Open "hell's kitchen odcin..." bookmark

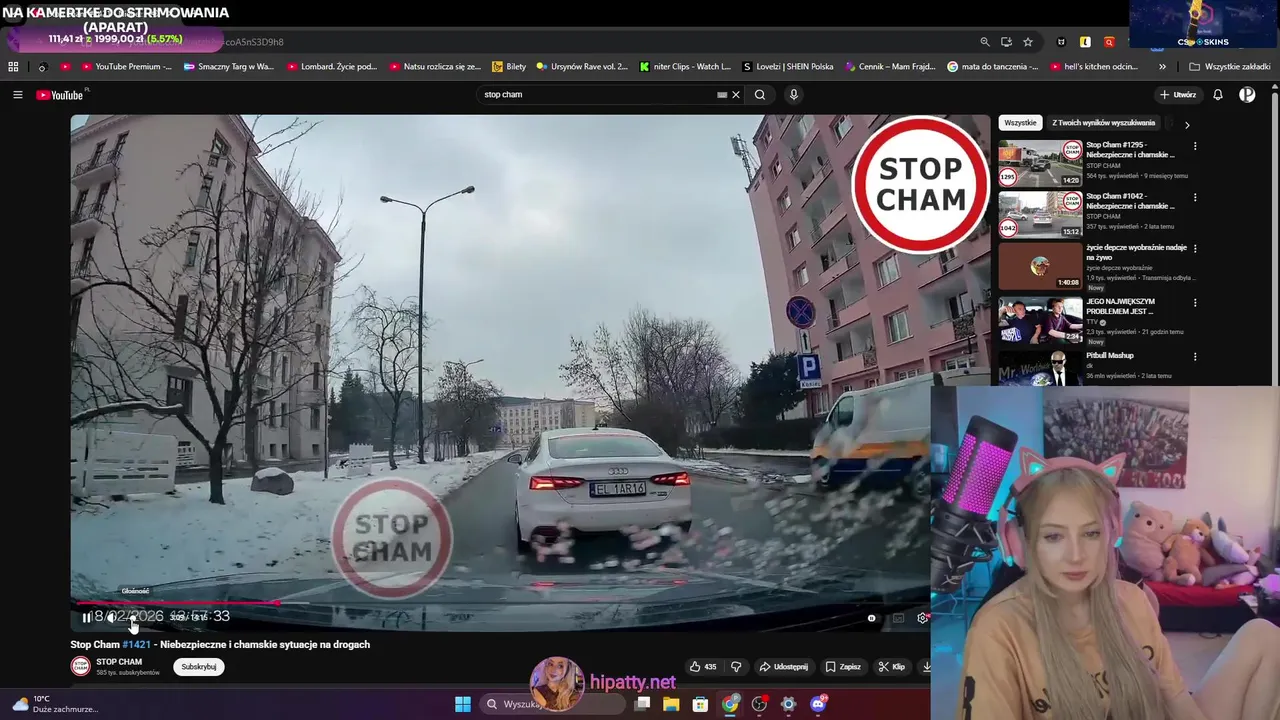coord(1094,67)
